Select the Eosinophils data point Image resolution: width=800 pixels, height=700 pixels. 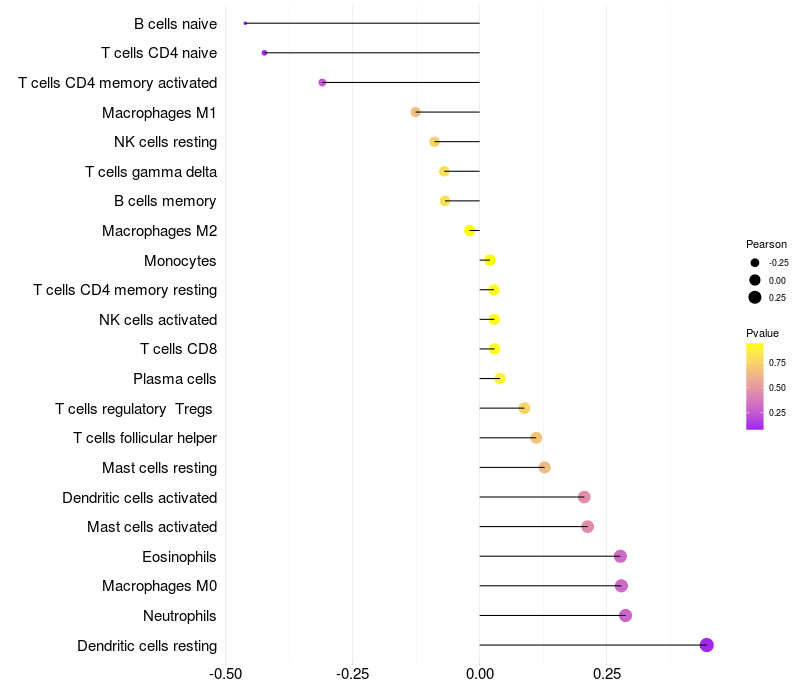(620, 556)
